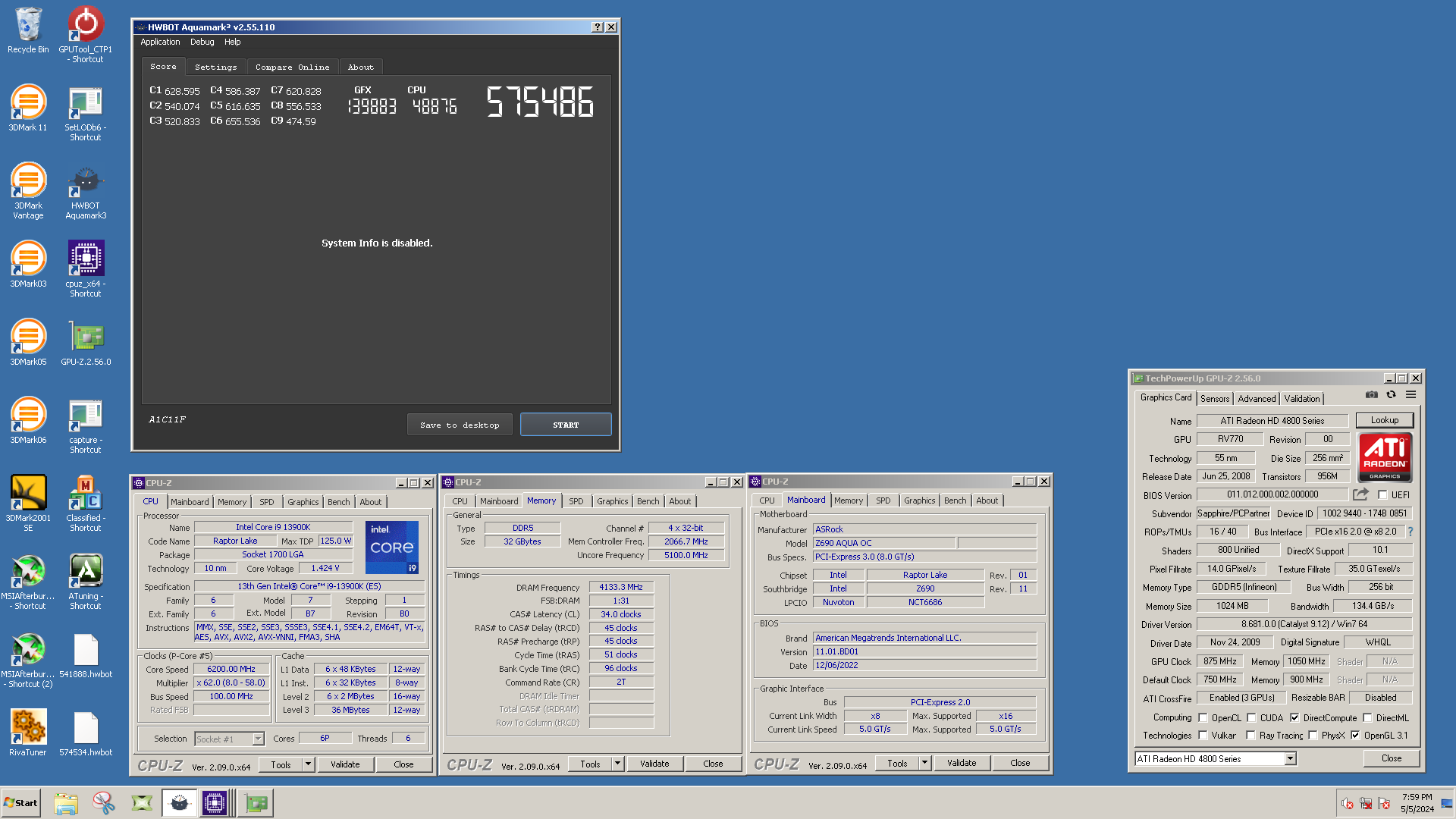This screenshot has height=819, width=1456.
Task: Expand Tools dropdown arrow in CPU-Z Memory window
Action: point(618,764)
